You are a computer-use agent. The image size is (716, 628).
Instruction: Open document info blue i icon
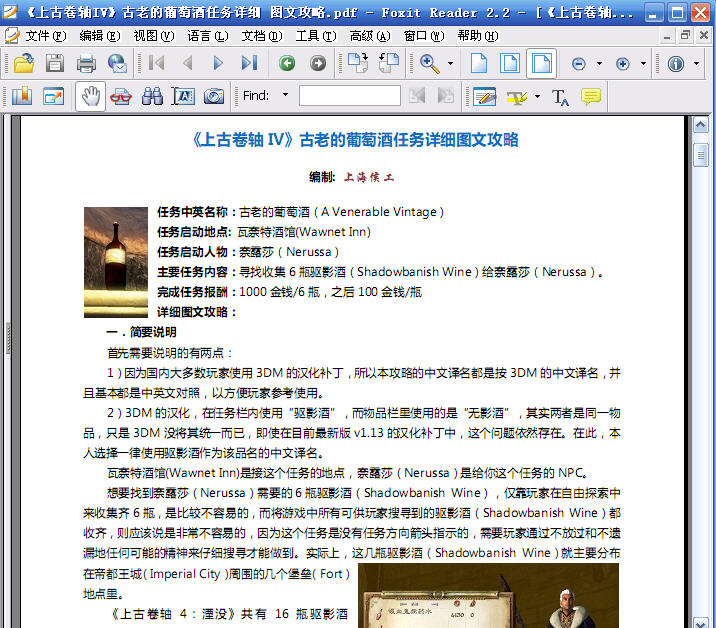tap(676, 63)
